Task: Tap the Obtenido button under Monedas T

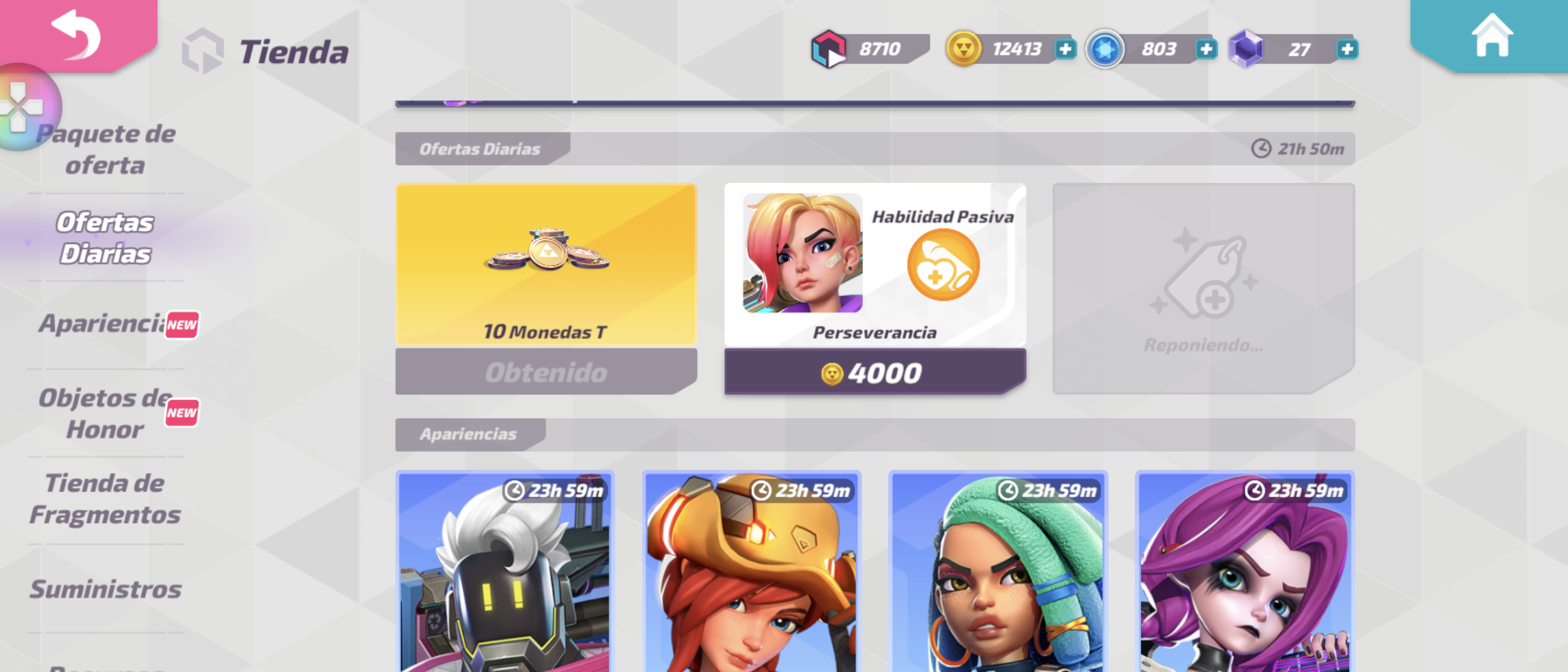Action: (x=546, y=372)
